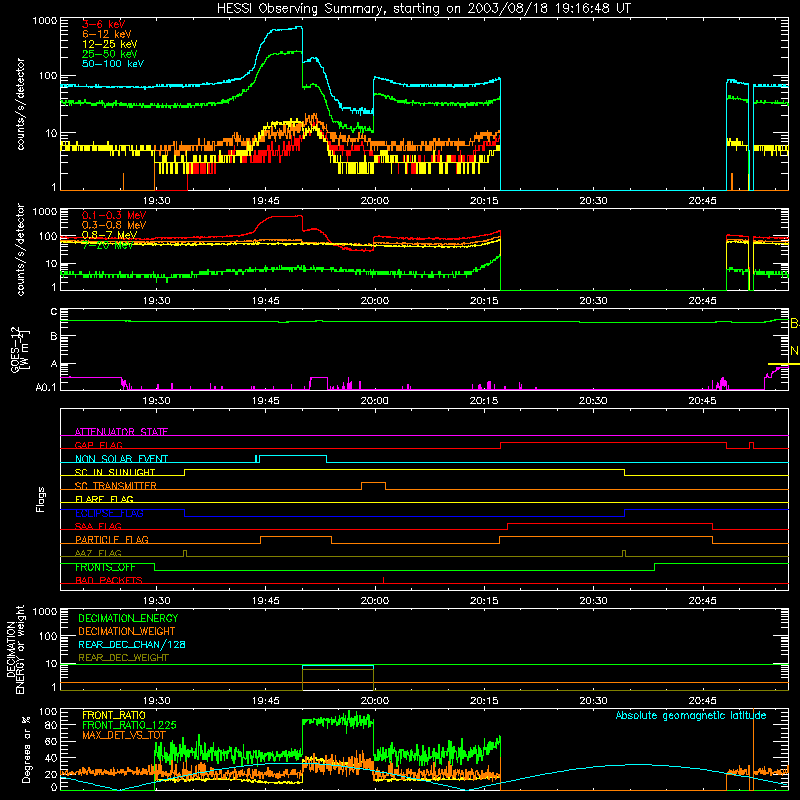Click '20:45' tick under the keV counts panel
Viewport: 800px width, 800px height.
(x=702, y=201)
